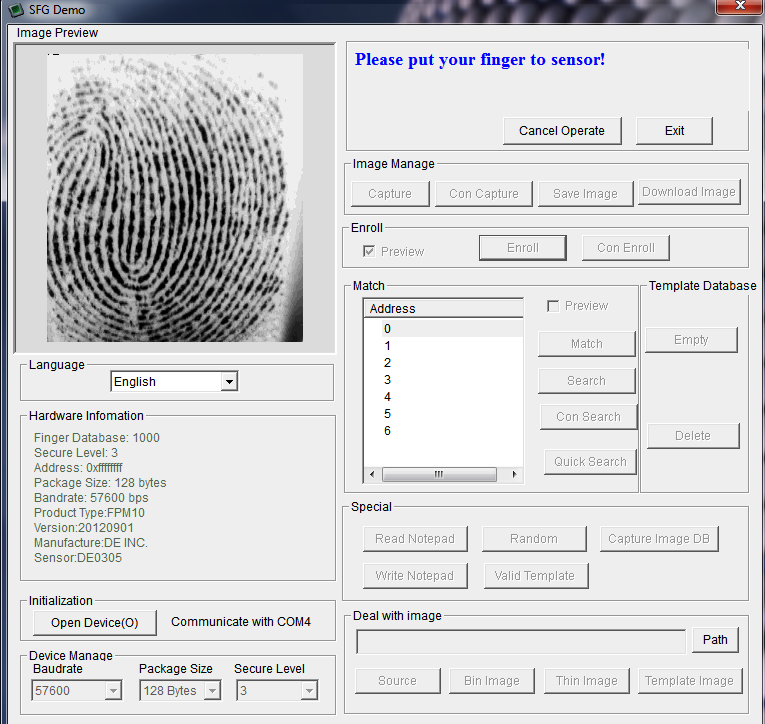Click the Write Notepad button
Viewport: 765px width, 724px height.
click(x=415, y=576)
